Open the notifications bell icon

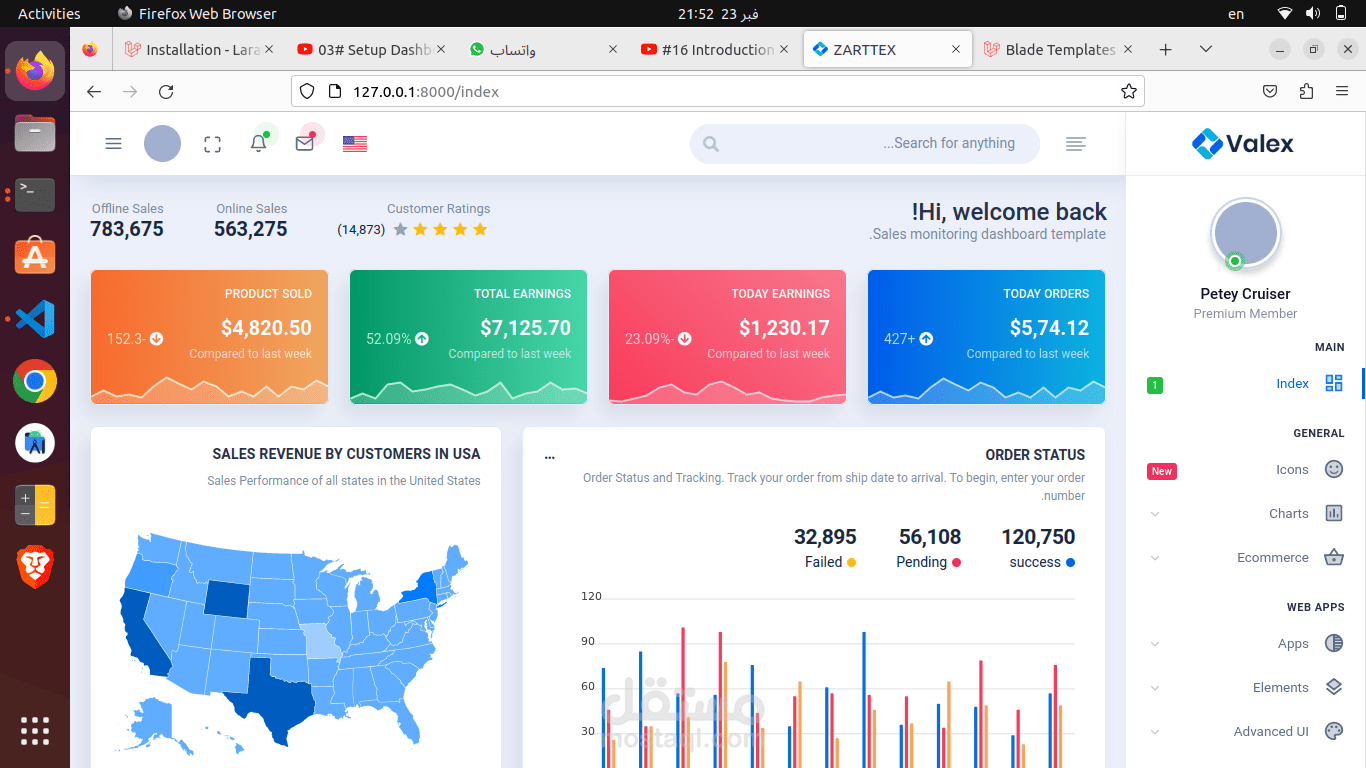[258, 143]
